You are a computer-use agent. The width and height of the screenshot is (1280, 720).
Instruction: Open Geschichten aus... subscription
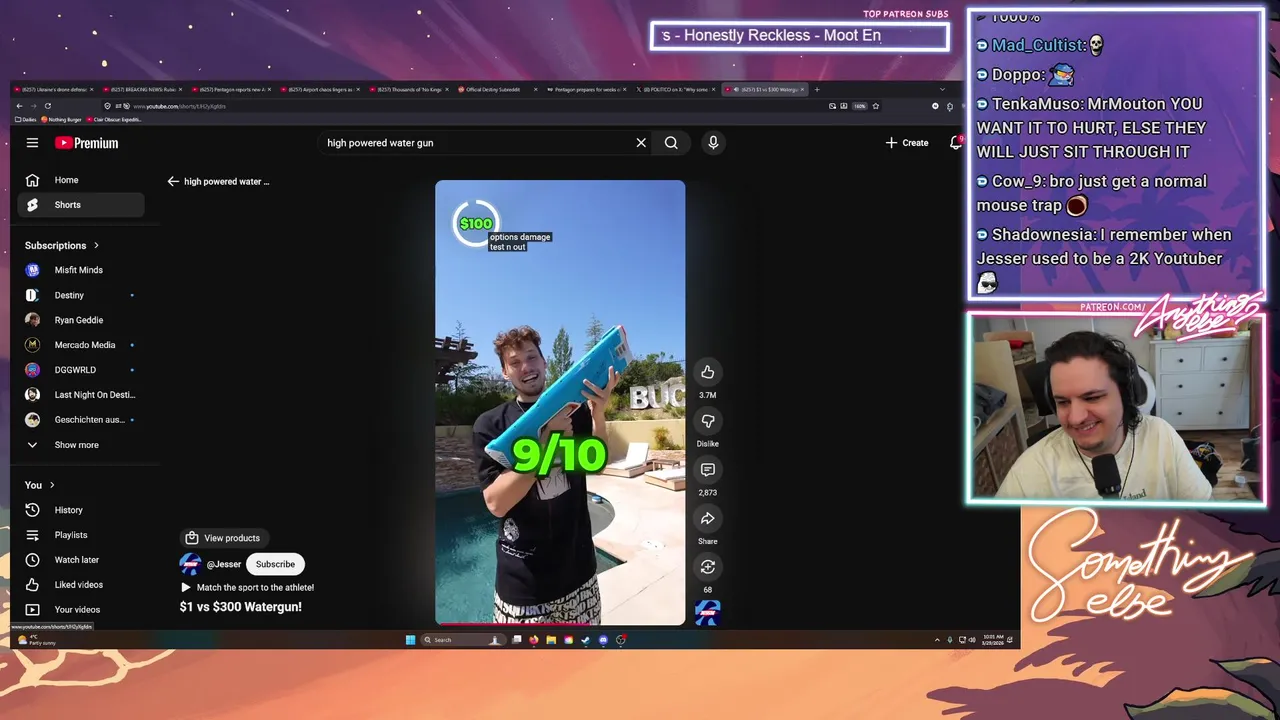click(81, 420)
